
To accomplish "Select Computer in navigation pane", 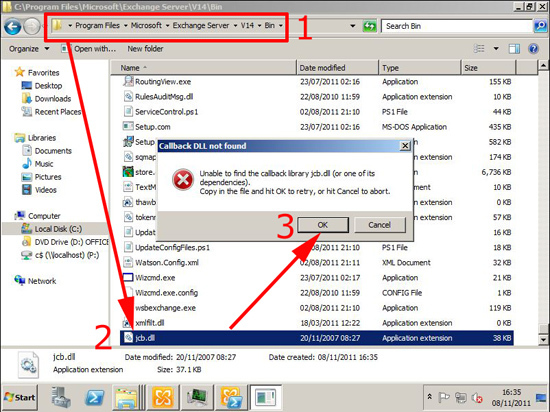I will tap(37, 216).
